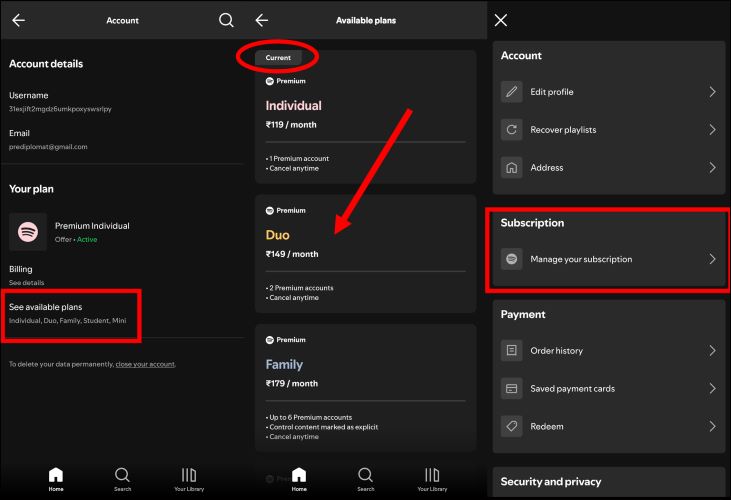
Task: Open Home tab in Account screen bottom bar
Action: [x=56, y=479]
